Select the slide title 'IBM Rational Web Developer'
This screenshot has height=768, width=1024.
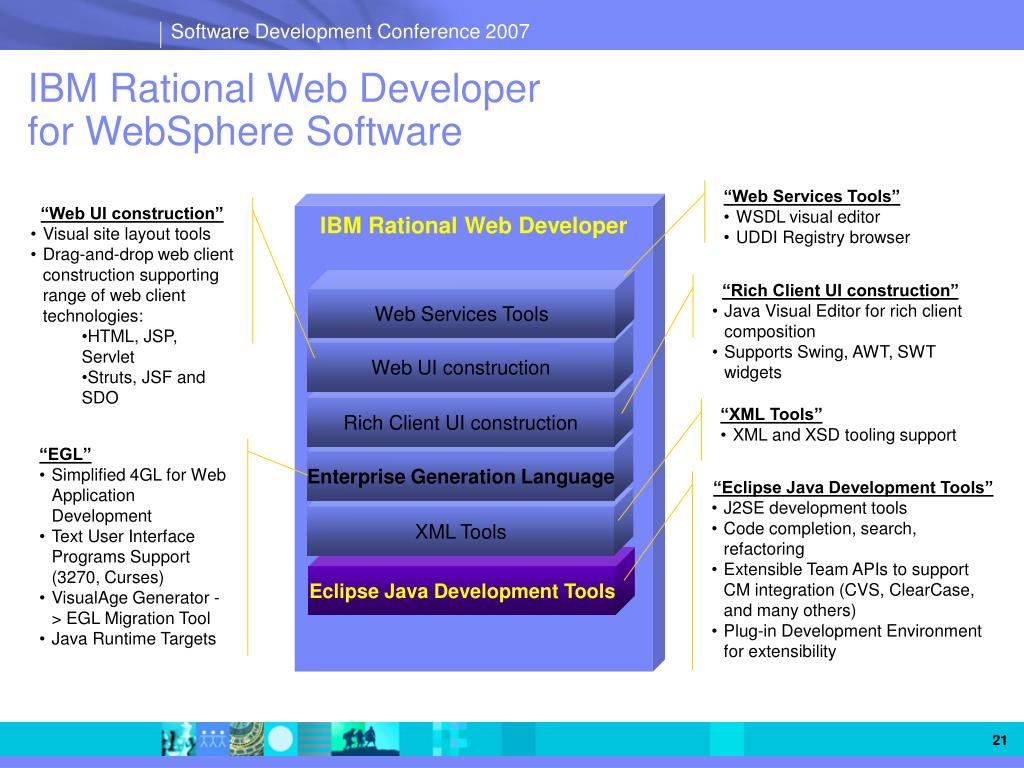tap(283, 89)
